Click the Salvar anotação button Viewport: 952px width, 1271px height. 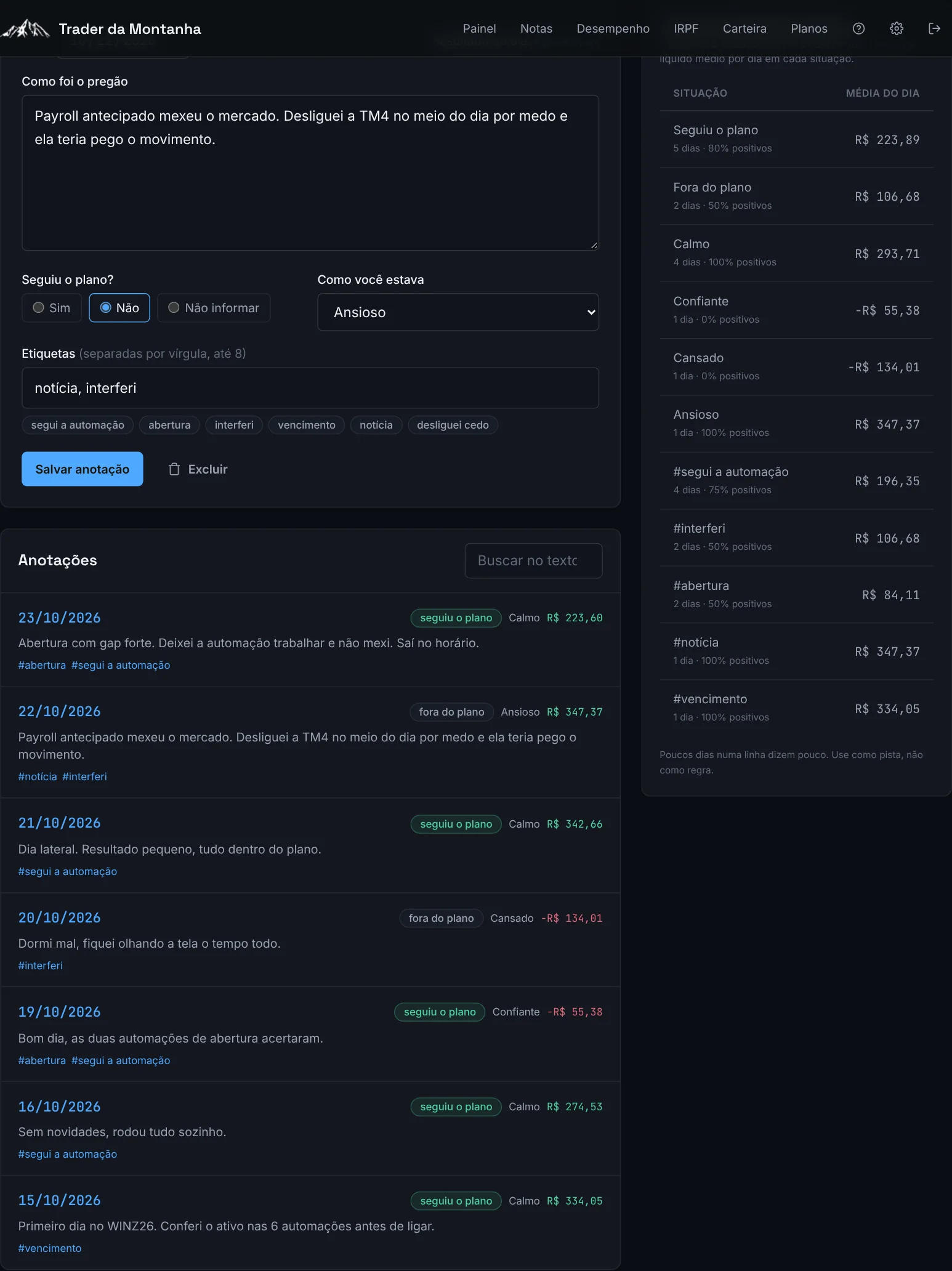point(83,469)
